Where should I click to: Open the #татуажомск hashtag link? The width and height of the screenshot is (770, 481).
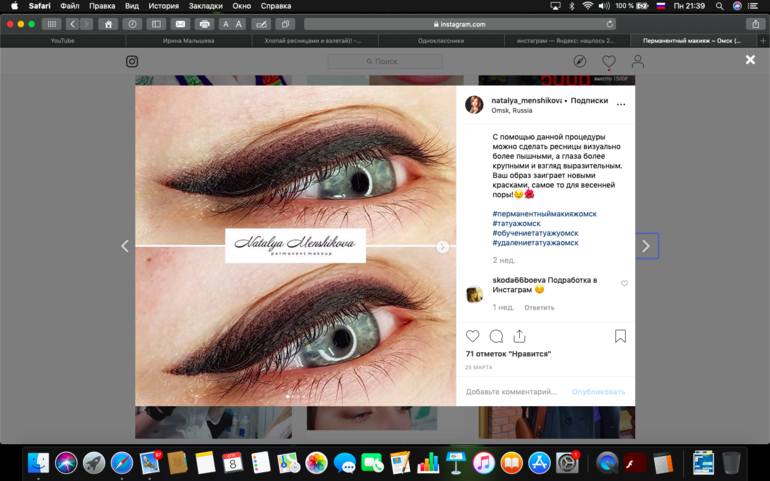tap(516, 224)
